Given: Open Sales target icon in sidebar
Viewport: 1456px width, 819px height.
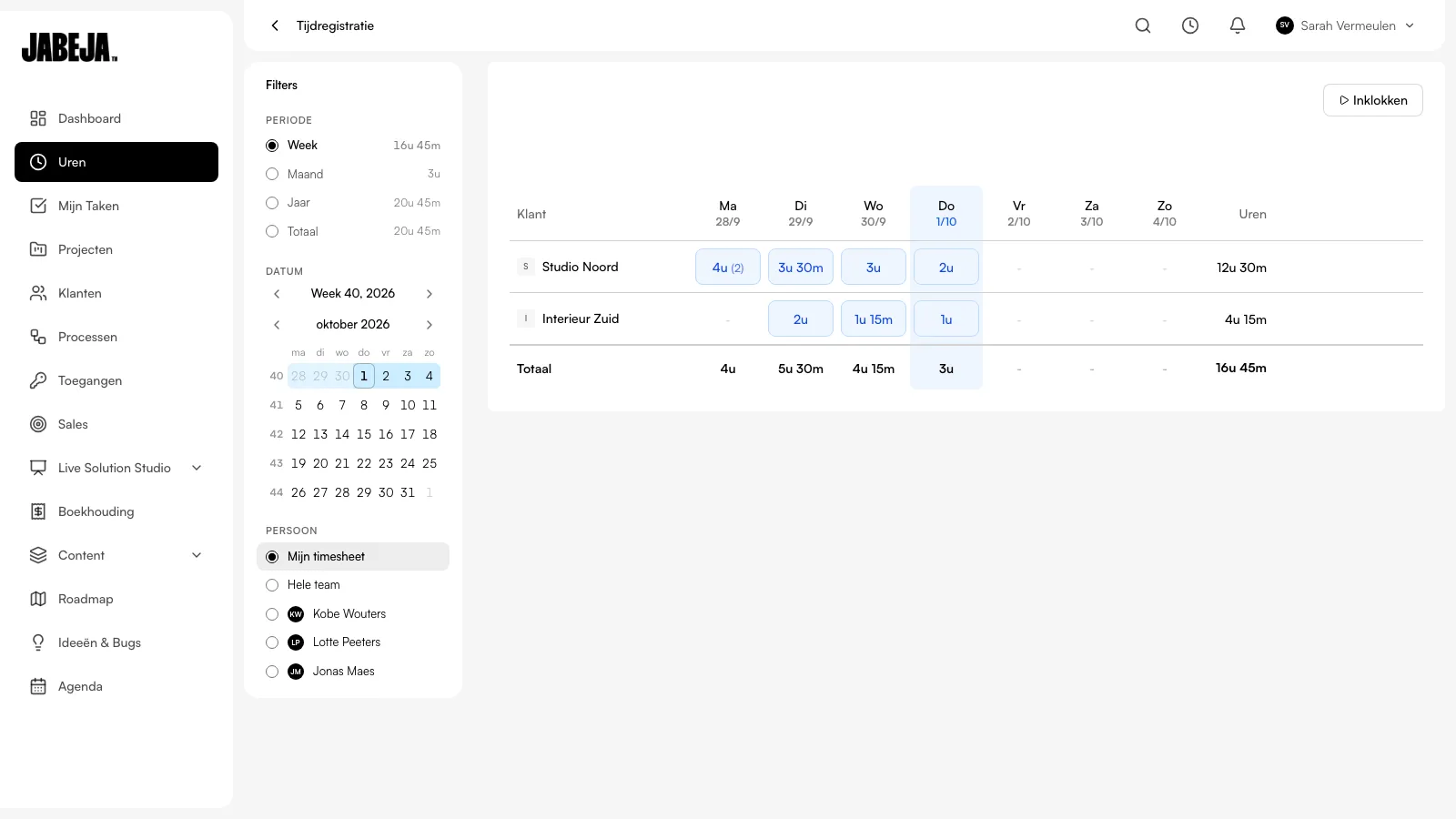Looking at the screenshot, I should click(x=38, y=424).
